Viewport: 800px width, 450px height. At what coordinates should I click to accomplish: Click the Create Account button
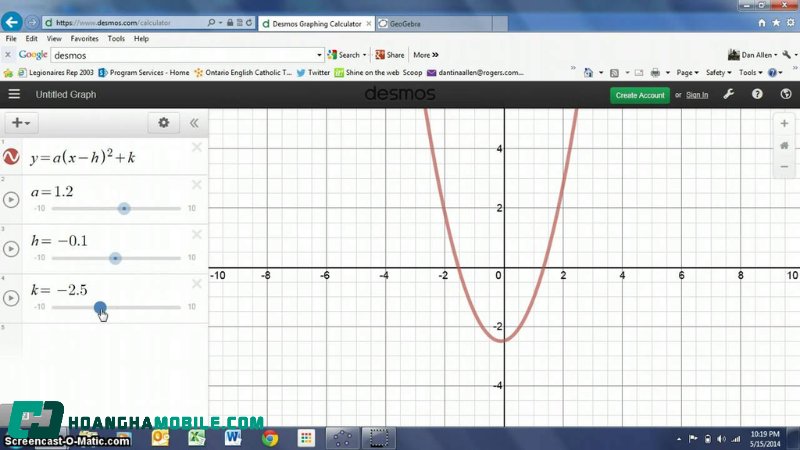pos(639,95)
